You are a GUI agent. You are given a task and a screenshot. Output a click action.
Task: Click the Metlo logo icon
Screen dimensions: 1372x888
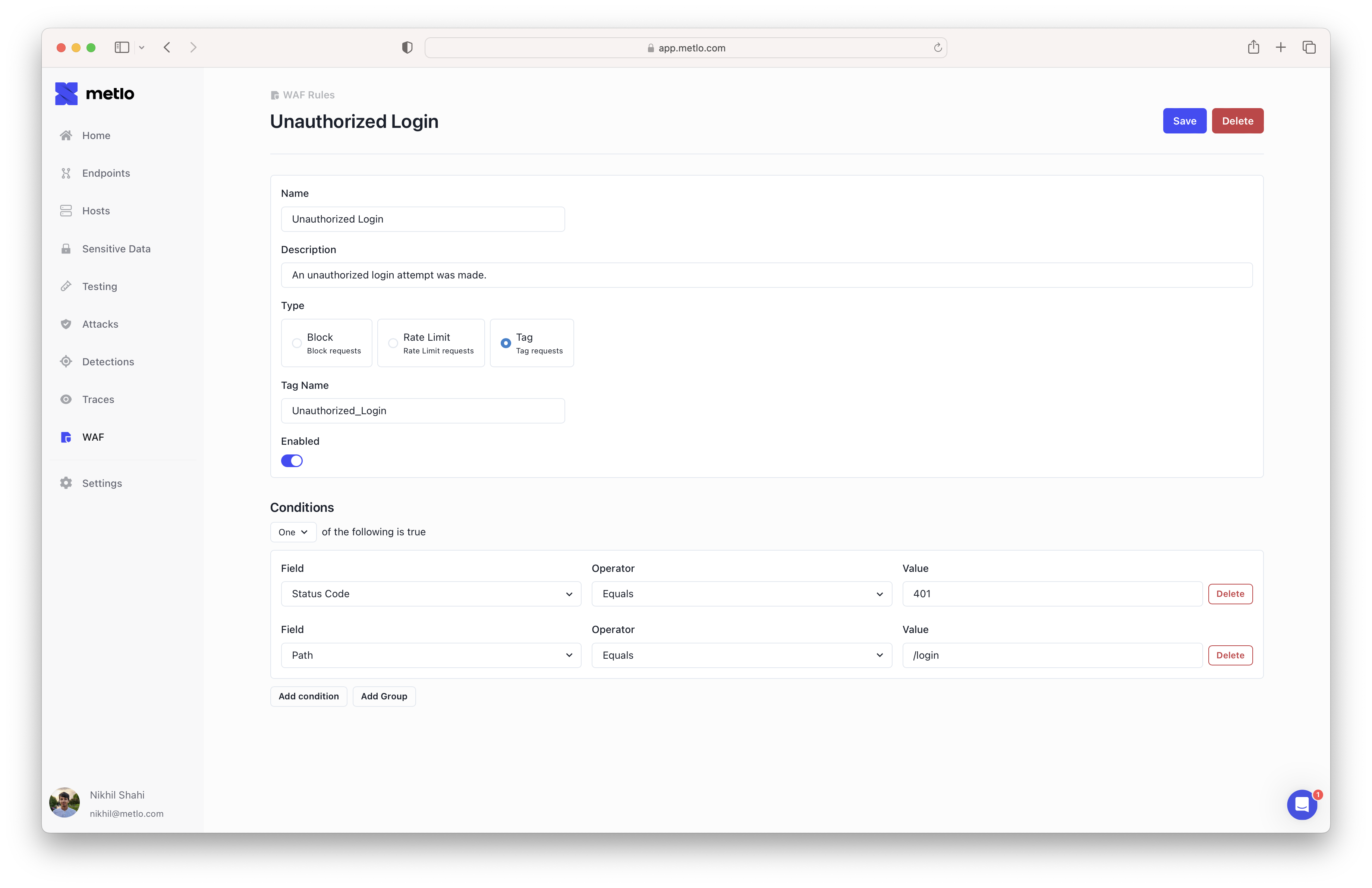pos(66,93)
